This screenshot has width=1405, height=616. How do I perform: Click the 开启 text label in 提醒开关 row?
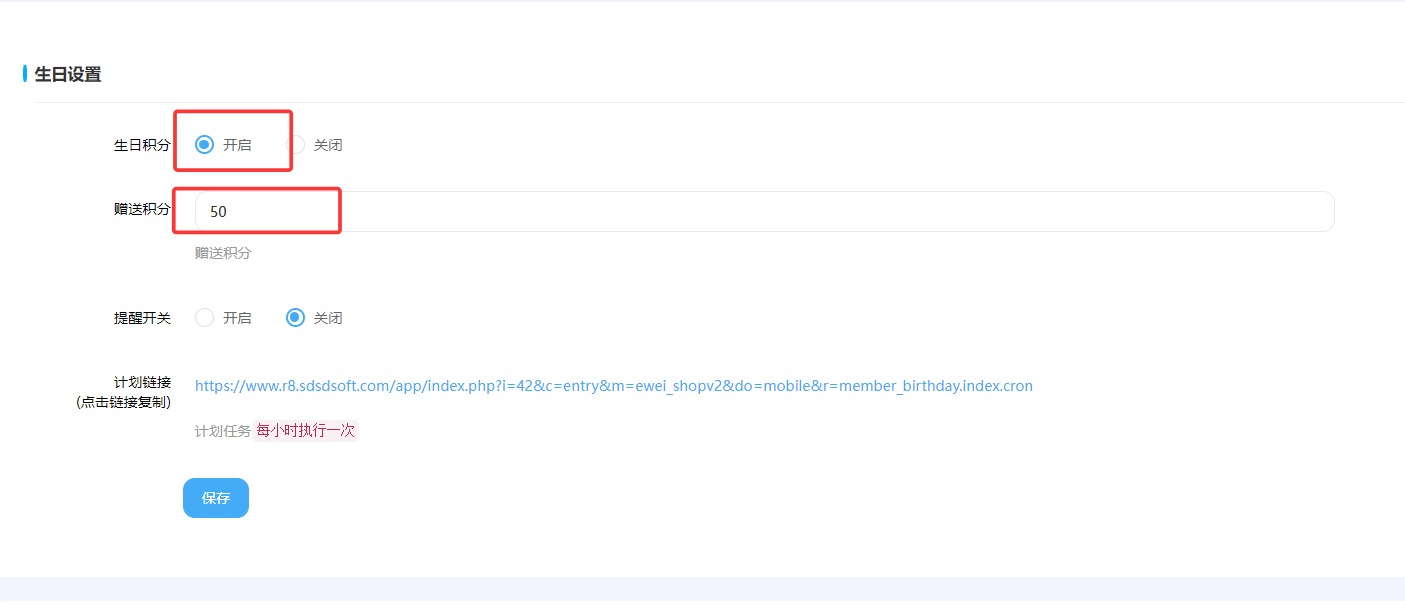pos(237,318)
